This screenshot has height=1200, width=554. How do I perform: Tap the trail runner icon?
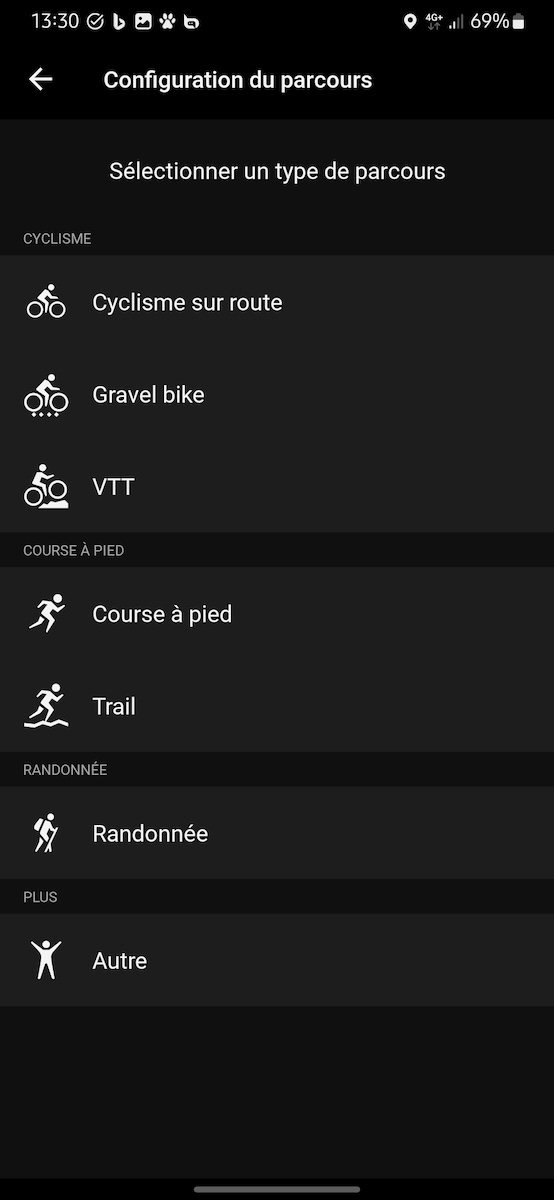[46, 706]
